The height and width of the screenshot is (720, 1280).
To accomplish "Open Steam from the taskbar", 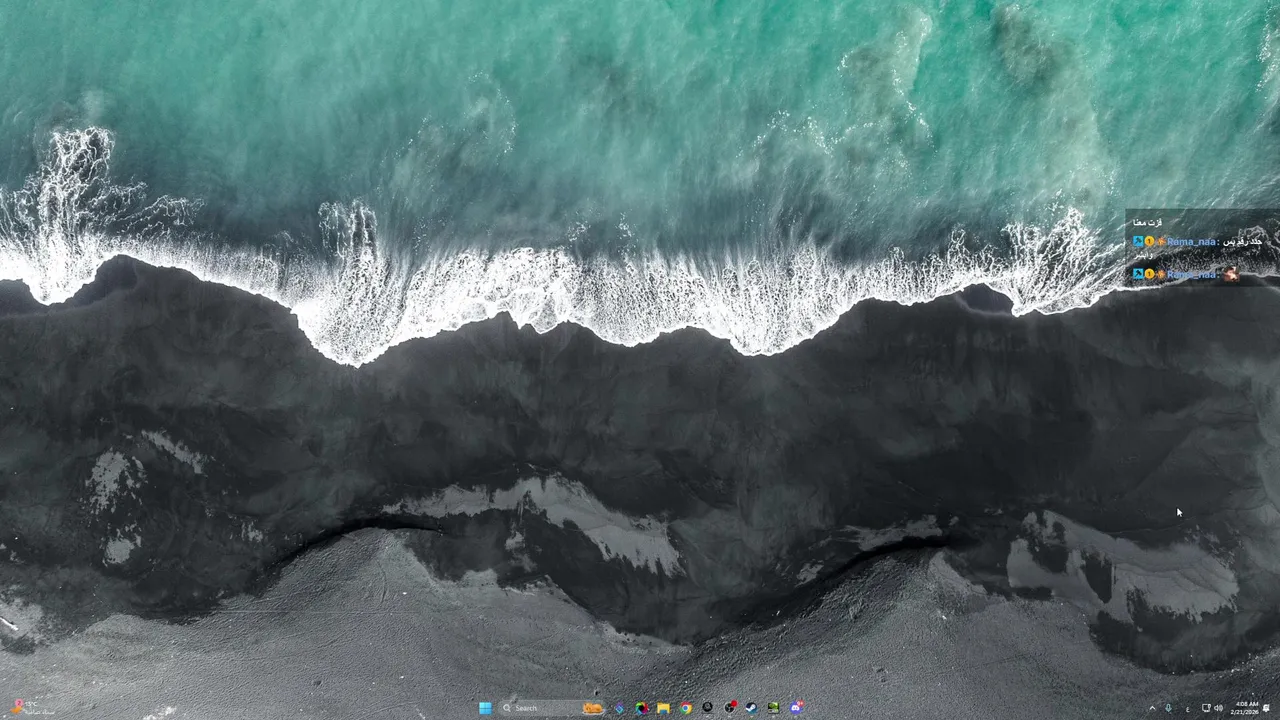I will (751, 708).
